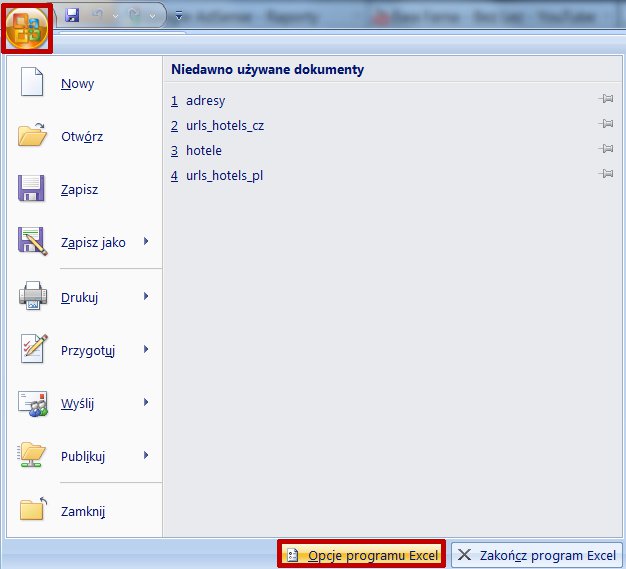
Task: Expand the Wyślij submenu arrow
Action: pyautogui.click(x=146, y=402)
